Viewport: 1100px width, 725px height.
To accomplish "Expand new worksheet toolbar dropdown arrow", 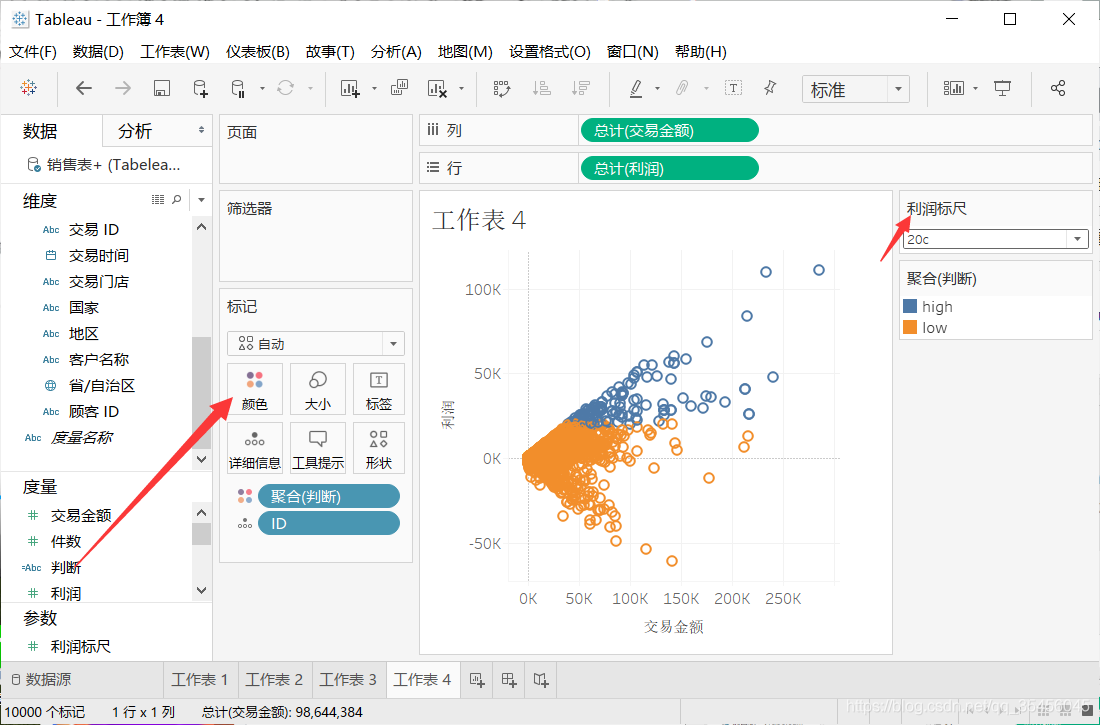I will pyautogui.click(x=374, y=88).
